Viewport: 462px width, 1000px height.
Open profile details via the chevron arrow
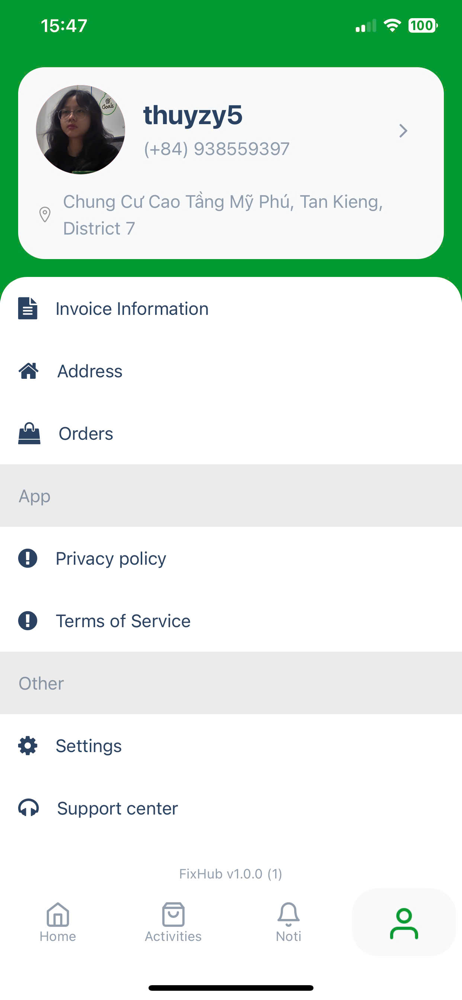403,131
